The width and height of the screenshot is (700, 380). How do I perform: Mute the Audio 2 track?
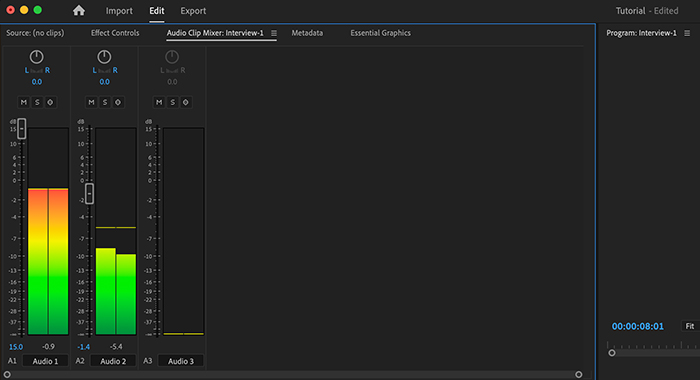pyautogui.click(x=91, y=102)
